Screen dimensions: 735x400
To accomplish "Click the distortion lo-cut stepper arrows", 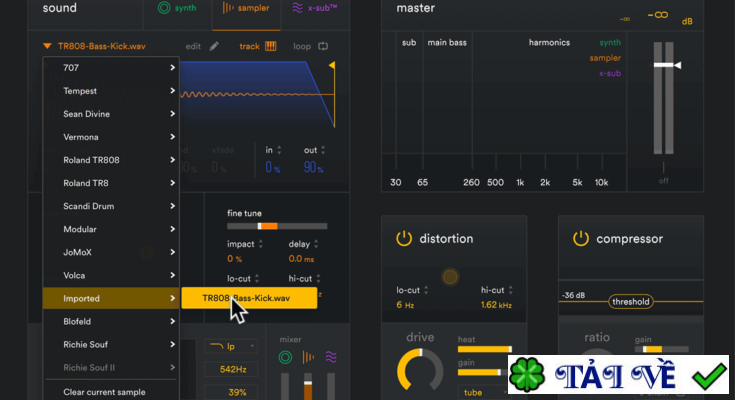I will pos(426,290).
